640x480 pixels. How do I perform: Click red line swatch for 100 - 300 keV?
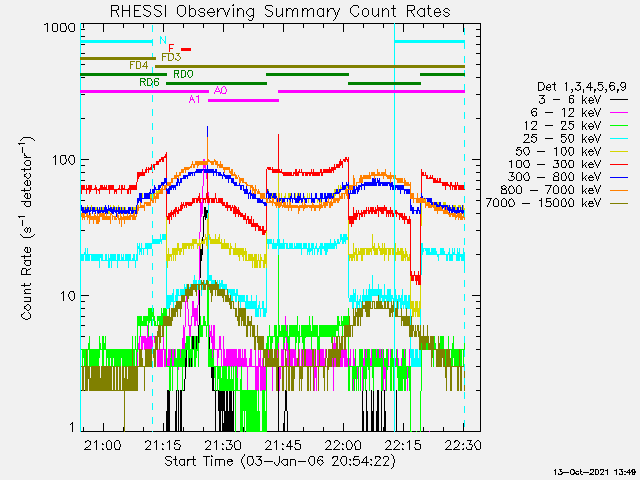point(619,164)
